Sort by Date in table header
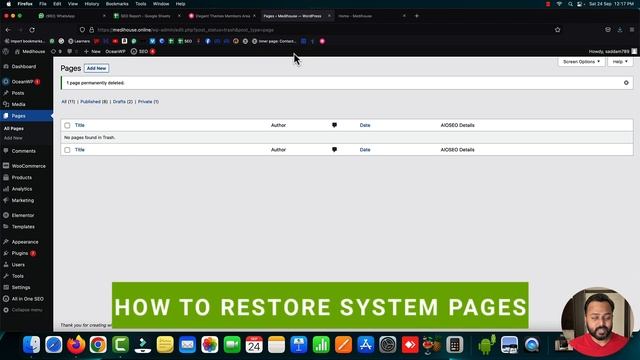This screenshot has width=640, height=360. pos(365,125)
